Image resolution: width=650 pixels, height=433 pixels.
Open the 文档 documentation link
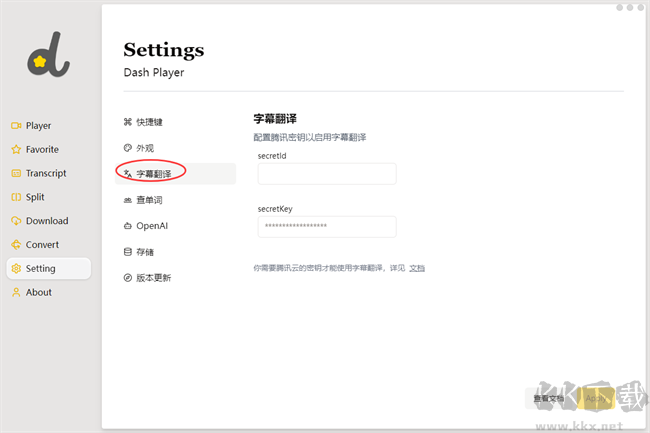417,268
